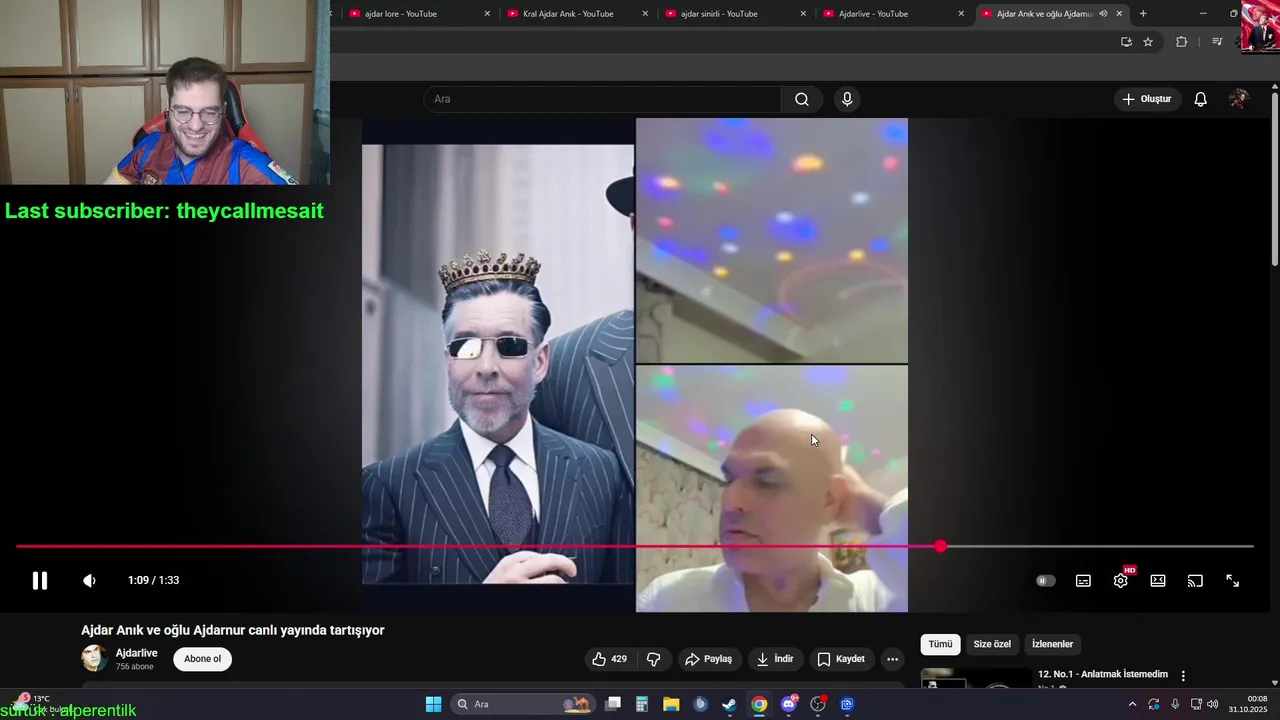Click the Ajdarlive channel avatar
This screenshot has width=1280, height=720.
(94, 658)
